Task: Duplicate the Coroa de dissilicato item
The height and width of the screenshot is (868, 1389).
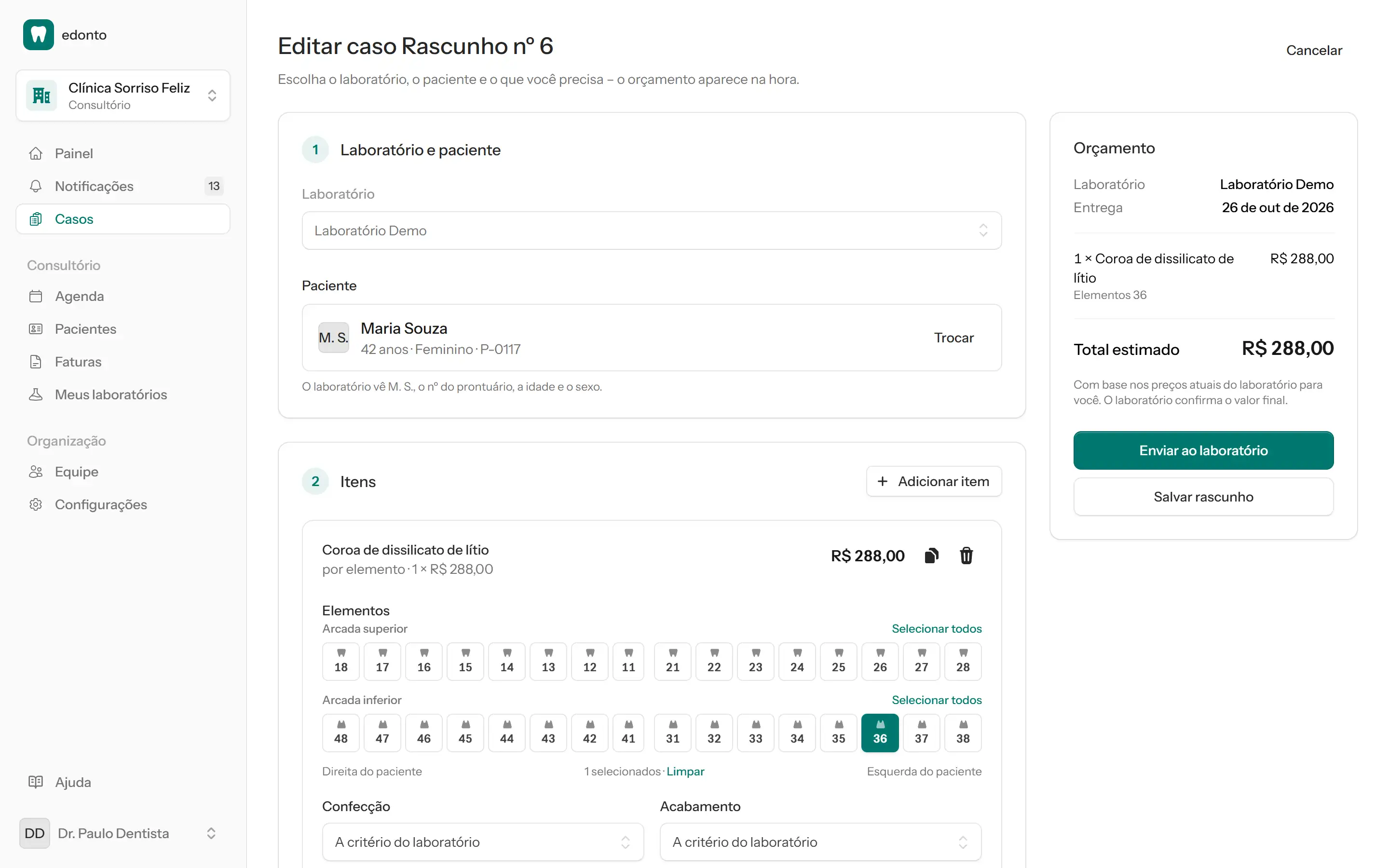Action: point(932,556)
